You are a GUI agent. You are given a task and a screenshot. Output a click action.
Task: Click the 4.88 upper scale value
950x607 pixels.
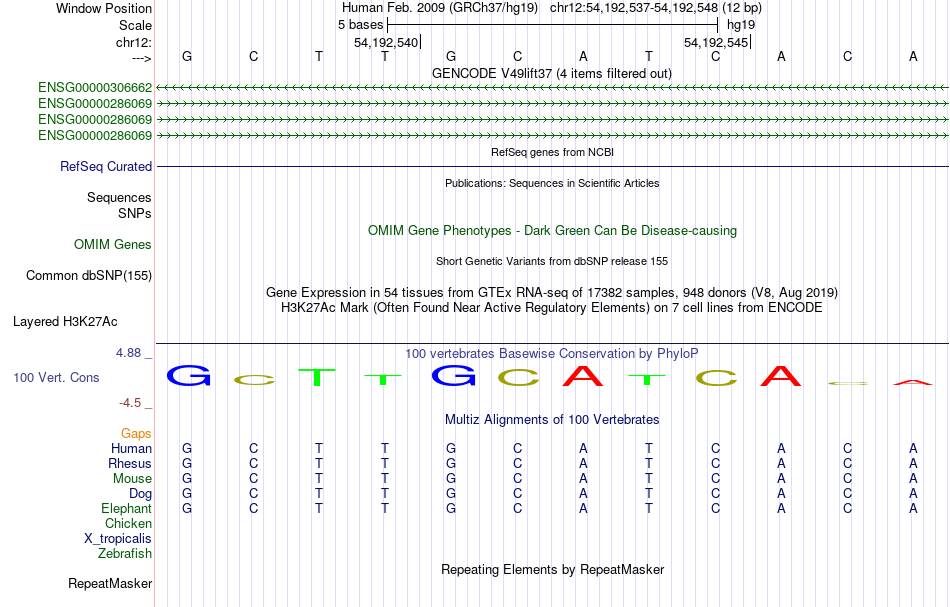pos(129,353)
